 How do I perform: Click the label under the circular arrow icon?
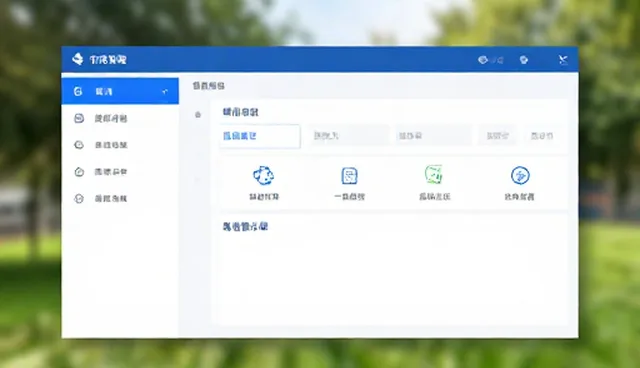519,197
